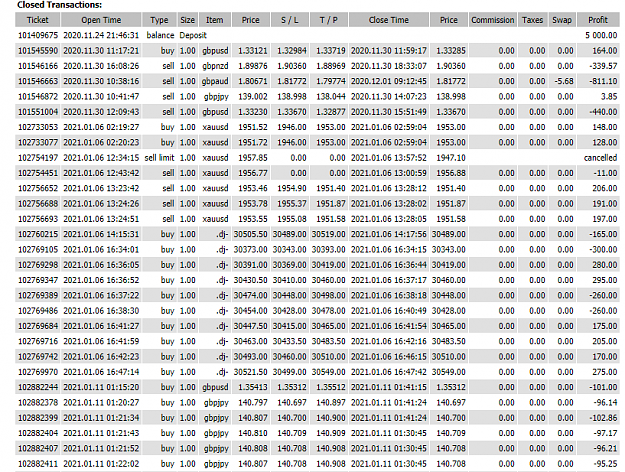The image size is (625, 472).
Task: Click profit value -165.00
Action: click(x=603, y=234)
